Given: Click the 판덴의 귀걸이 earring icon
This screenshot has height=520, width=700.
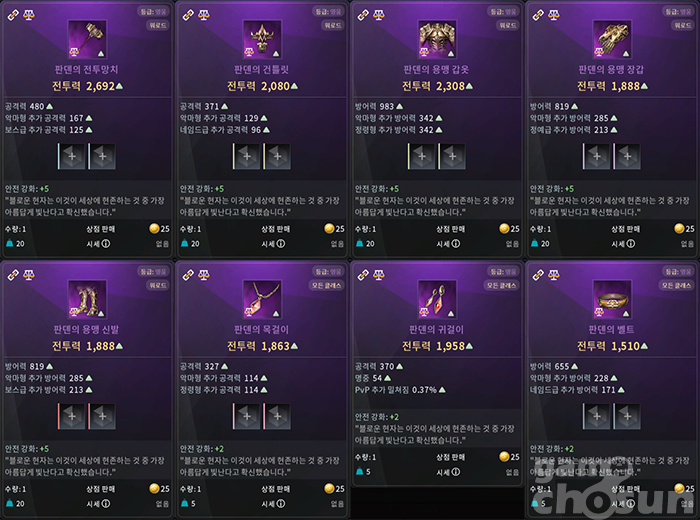Looking at the screenshot, I should coord(437,299).
